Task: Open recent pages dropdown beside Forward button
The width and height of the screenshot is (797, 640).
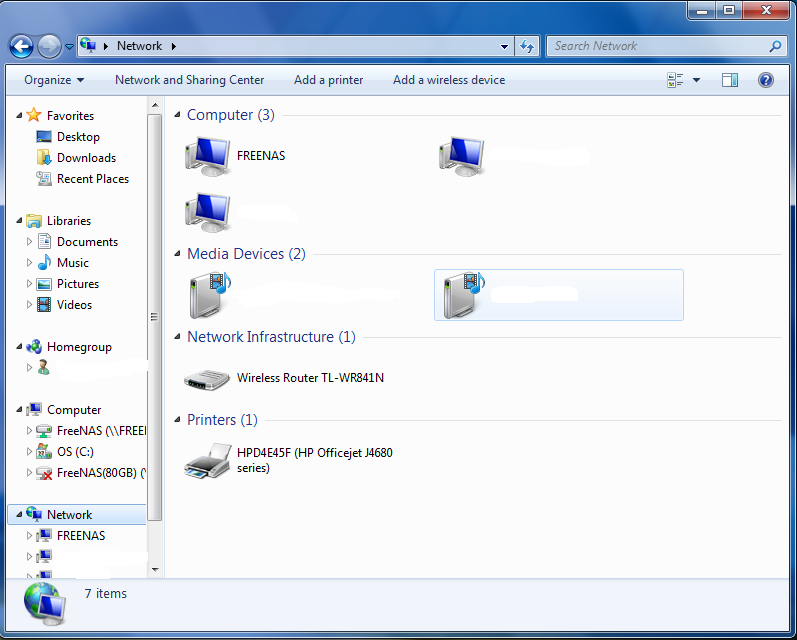Action: (x=69, y=47)
